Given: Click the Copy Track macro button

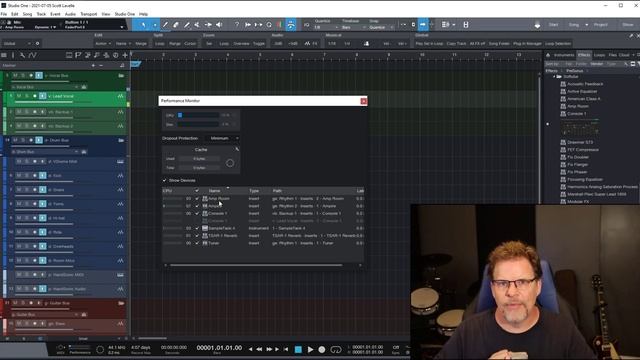Looking at the screenshot, I should pyautogui.click(x=456, y=43).
